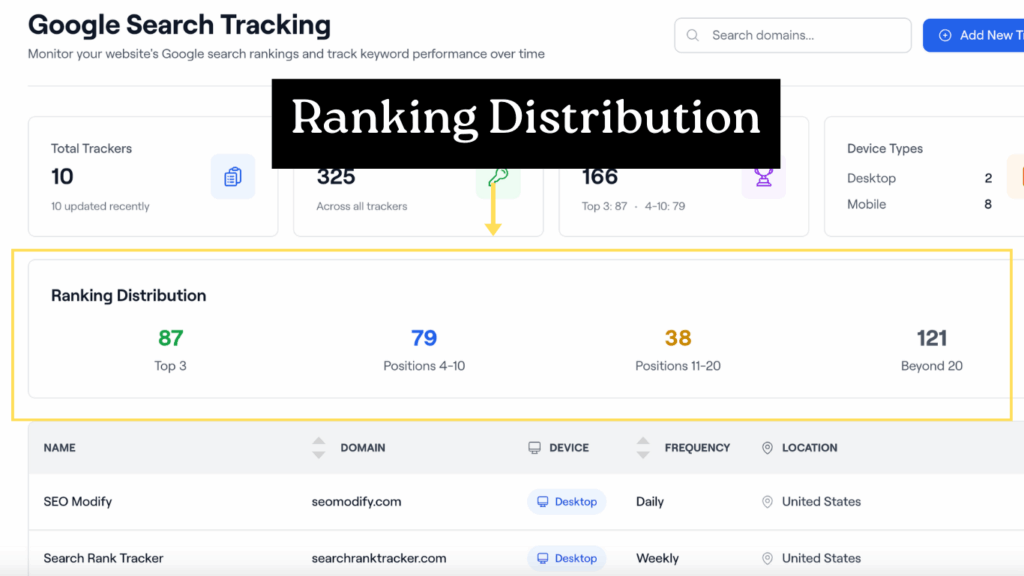This screenshot has height=576, width=1024.
Task: Click sort arrows beside FREQUENCY header
Action: tap(643, 447)
